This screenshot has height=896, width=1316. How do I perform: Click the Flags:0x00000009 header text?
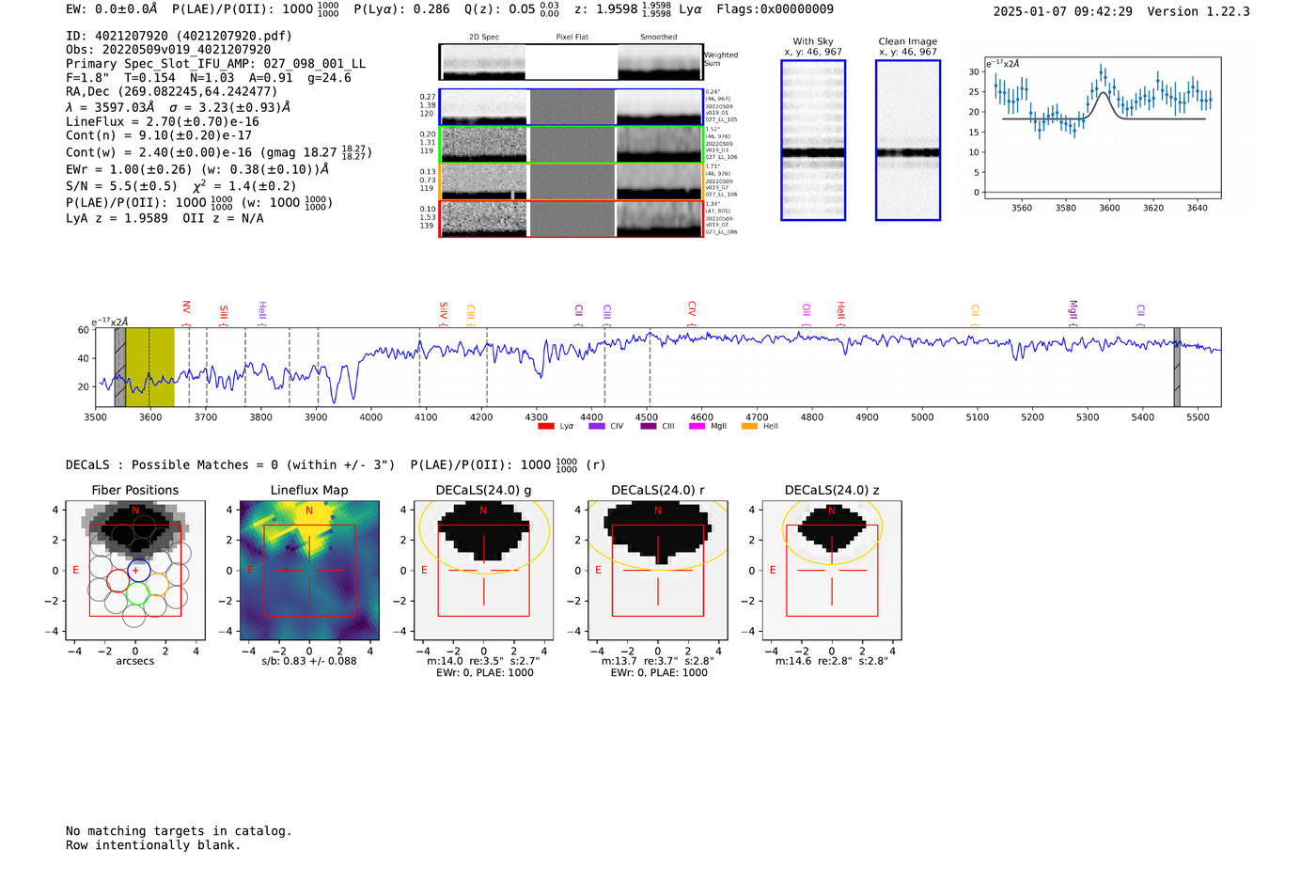775,8
